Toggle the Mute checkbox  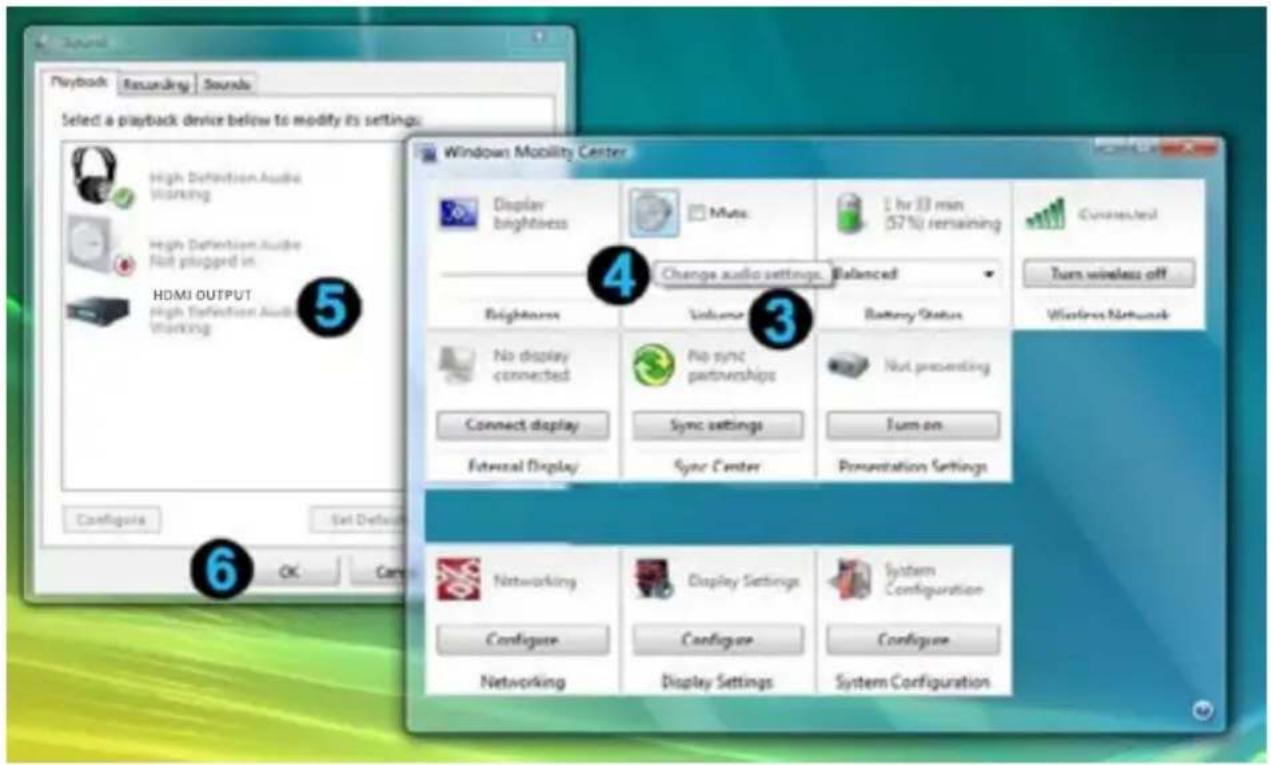click(x=698, y=213)
